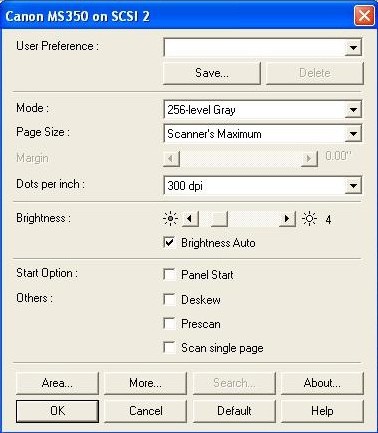Open the Area... settings
Viewport: 378px width, 433px height.
[x=57, y=383]
